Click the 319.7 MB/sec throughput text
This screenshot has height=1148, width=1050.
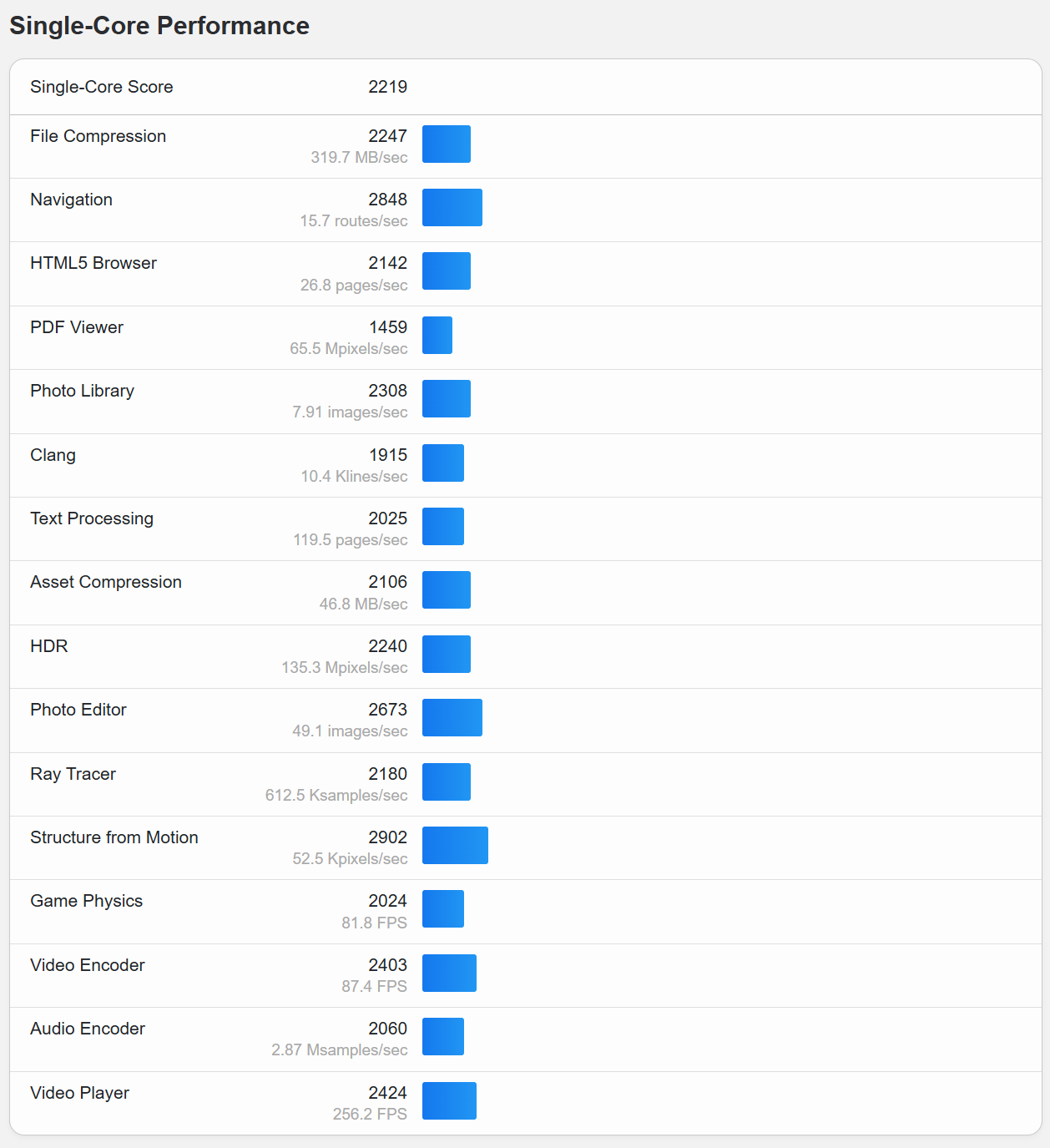pyautogui.click(x=359, y=157)
